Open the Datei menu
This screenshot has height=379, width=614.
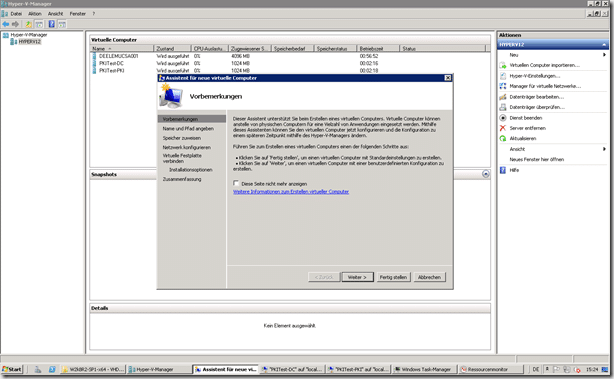coord(16,14)
